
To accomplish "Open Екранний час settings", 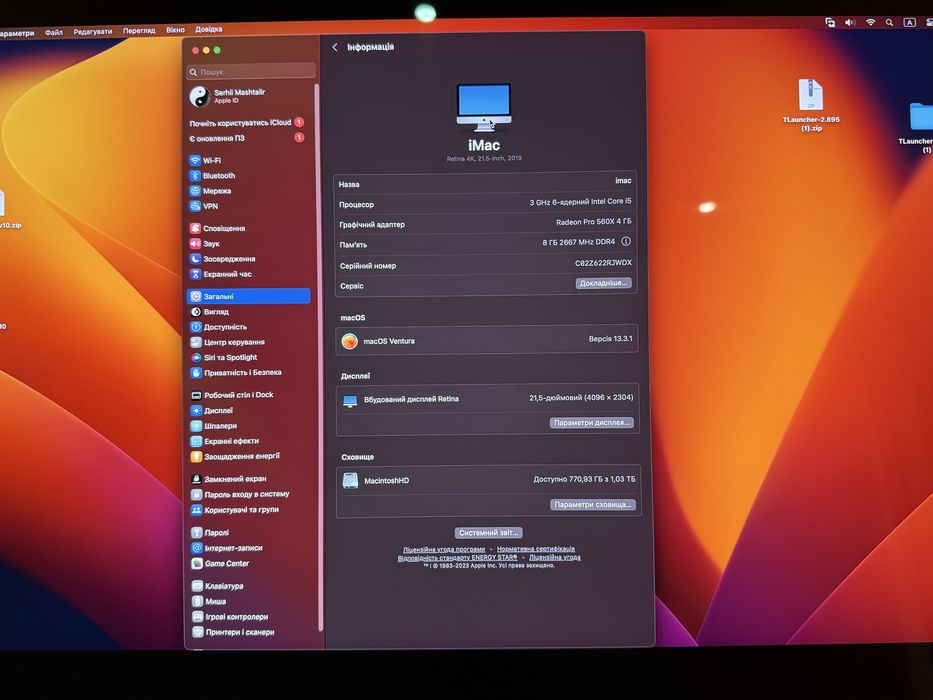I will point(221,274).
